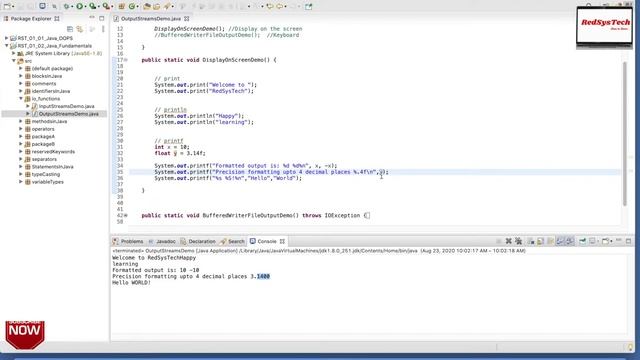Screen dimensions: 640x360
Task: Click the editor vertical scrollbar
Action: pos(624,133)
